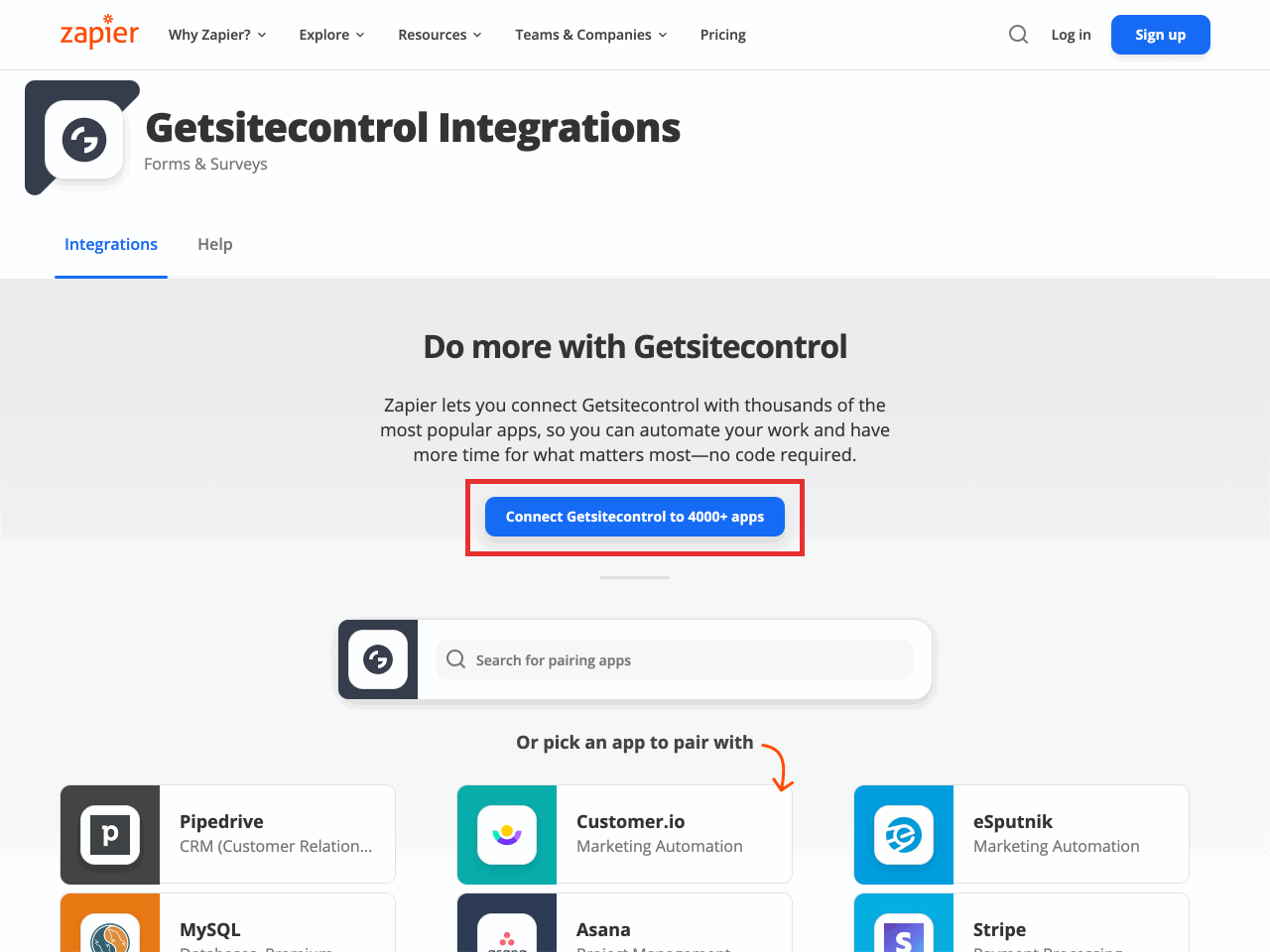The height and width of the screenshot is (952, 1270).
Task: Expand the Why Zapier? menu
Action: [x=217, y=35]
